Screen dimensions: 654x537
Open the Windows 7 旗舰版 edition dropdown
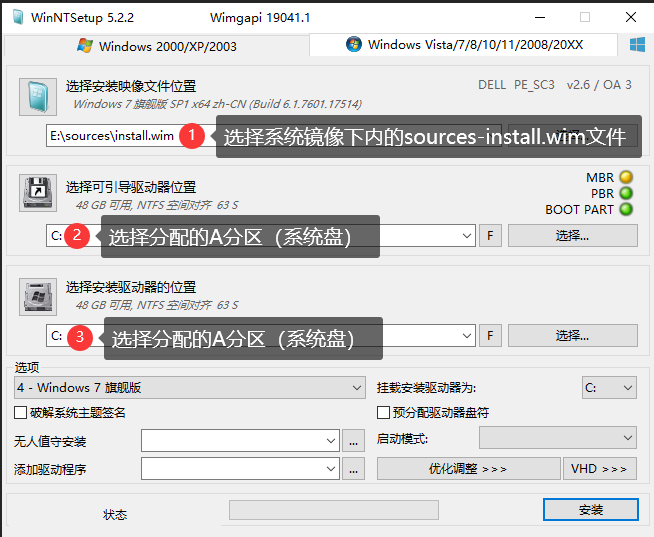[190, 388]
